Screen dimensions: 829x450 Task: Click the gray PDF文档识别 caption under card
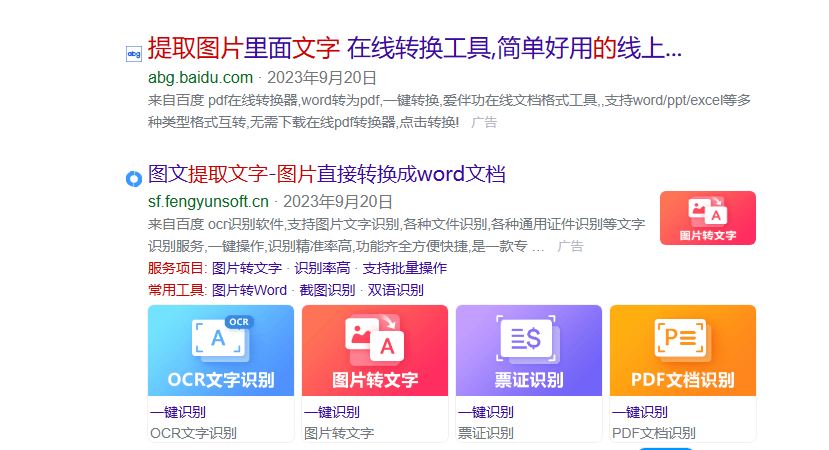point(654,433)
